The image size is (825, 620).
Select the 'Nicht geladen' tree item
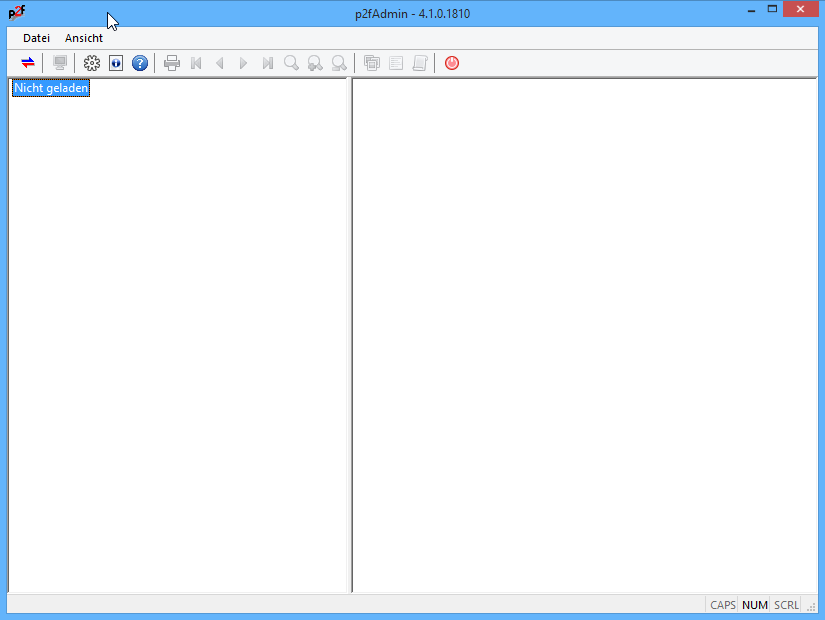(x=51, y=88)
